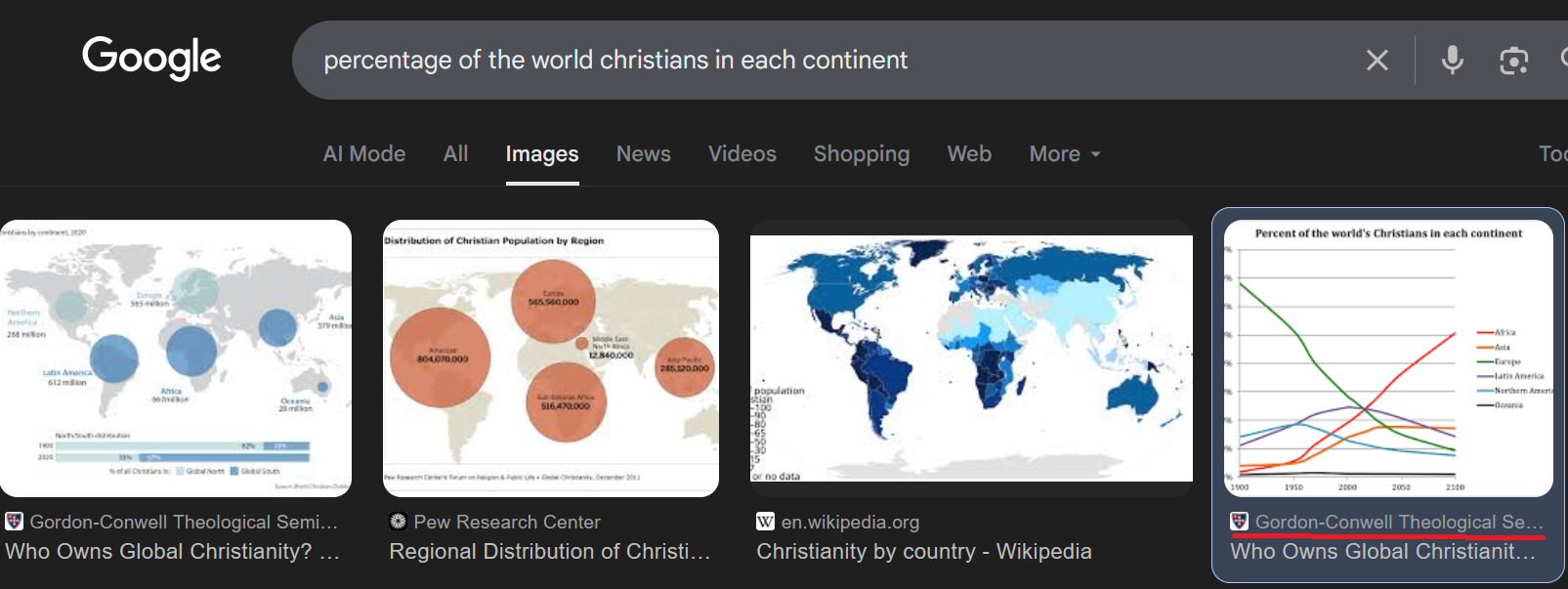The width and height of the screenshot is (1568, 589).
Task: Open 'en.wikipedia.org' source link
Action: (850, 523)
